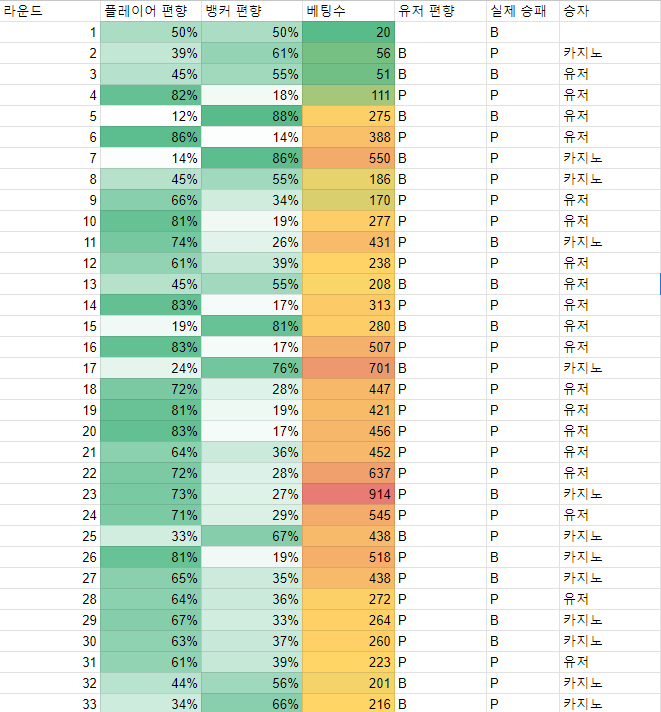Click the 637 betting count cell
Image resolution: width=661 pixels, height=712 pixels.
coord(349,473)
